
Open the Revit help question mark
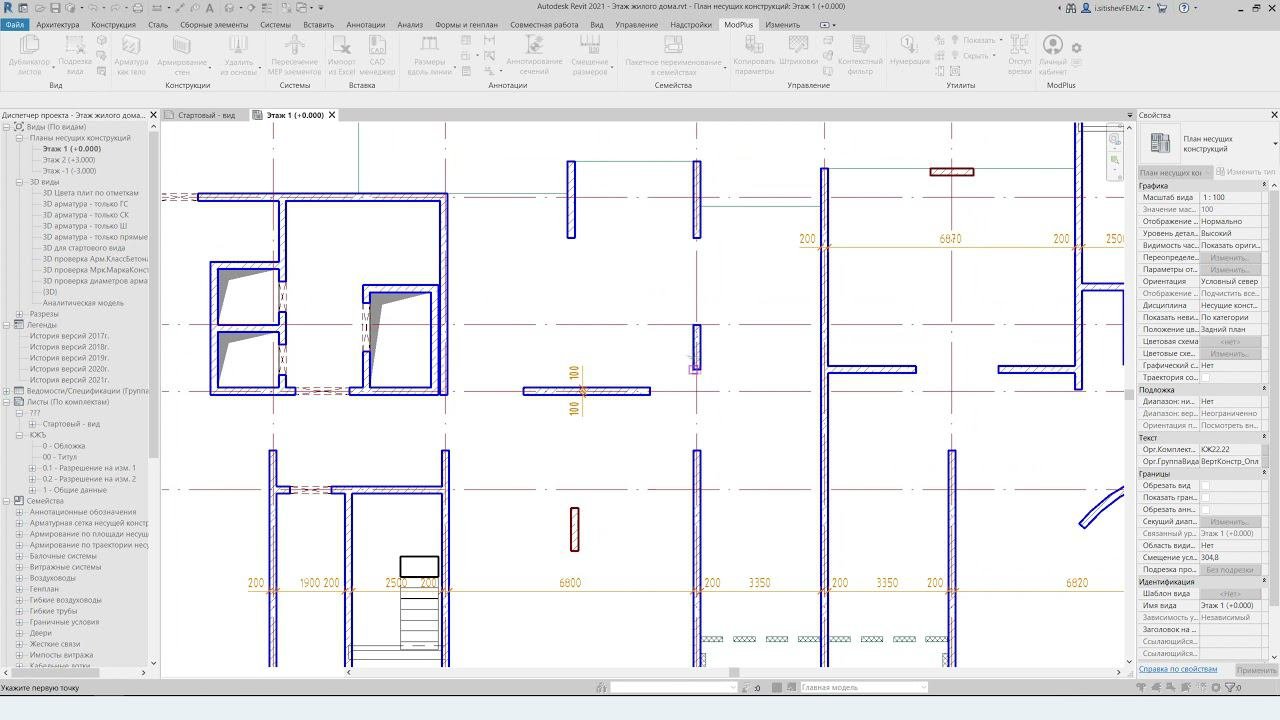pos(1186,8)
